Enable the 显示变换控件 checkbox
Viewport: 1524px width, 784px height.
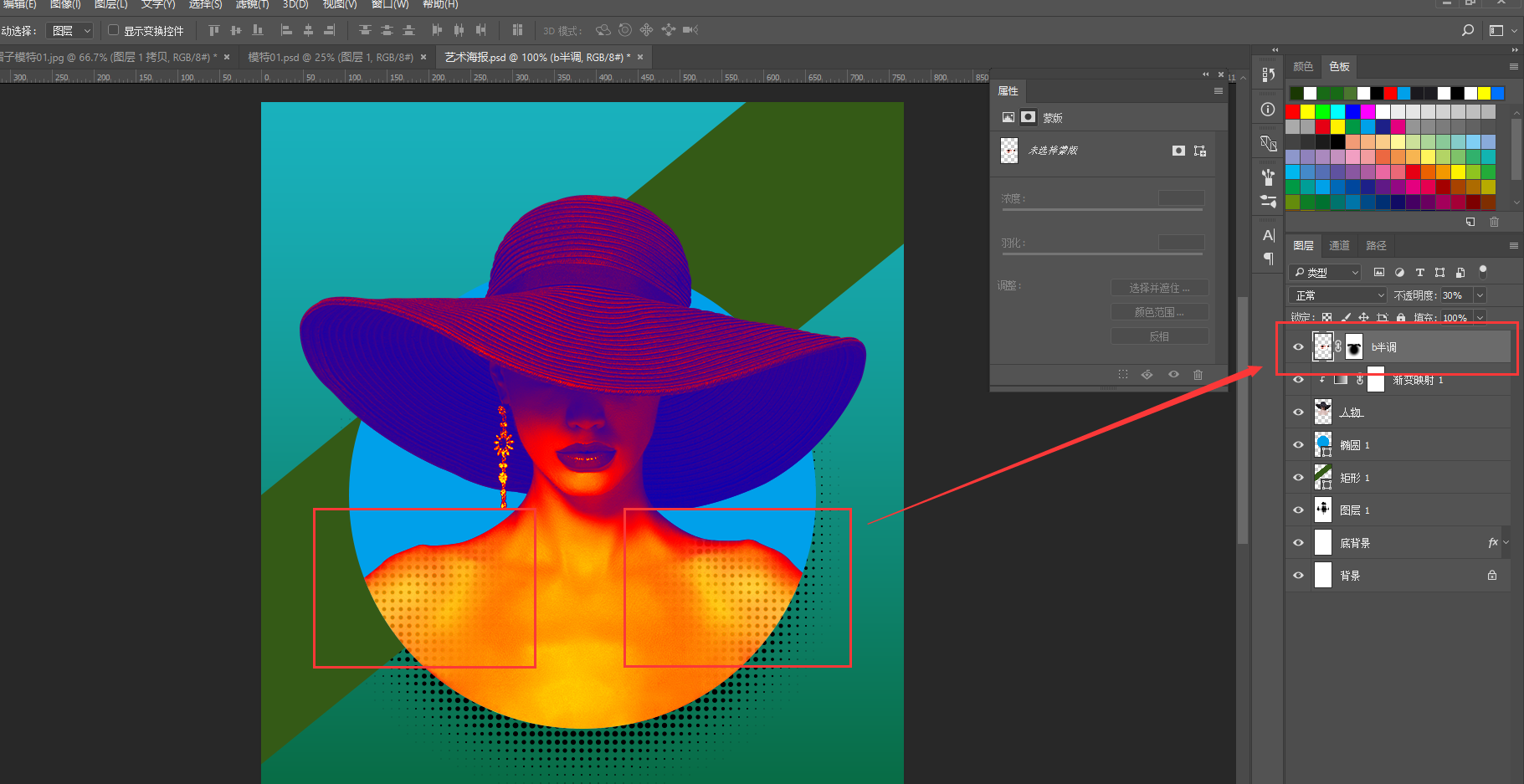(113, 30)
